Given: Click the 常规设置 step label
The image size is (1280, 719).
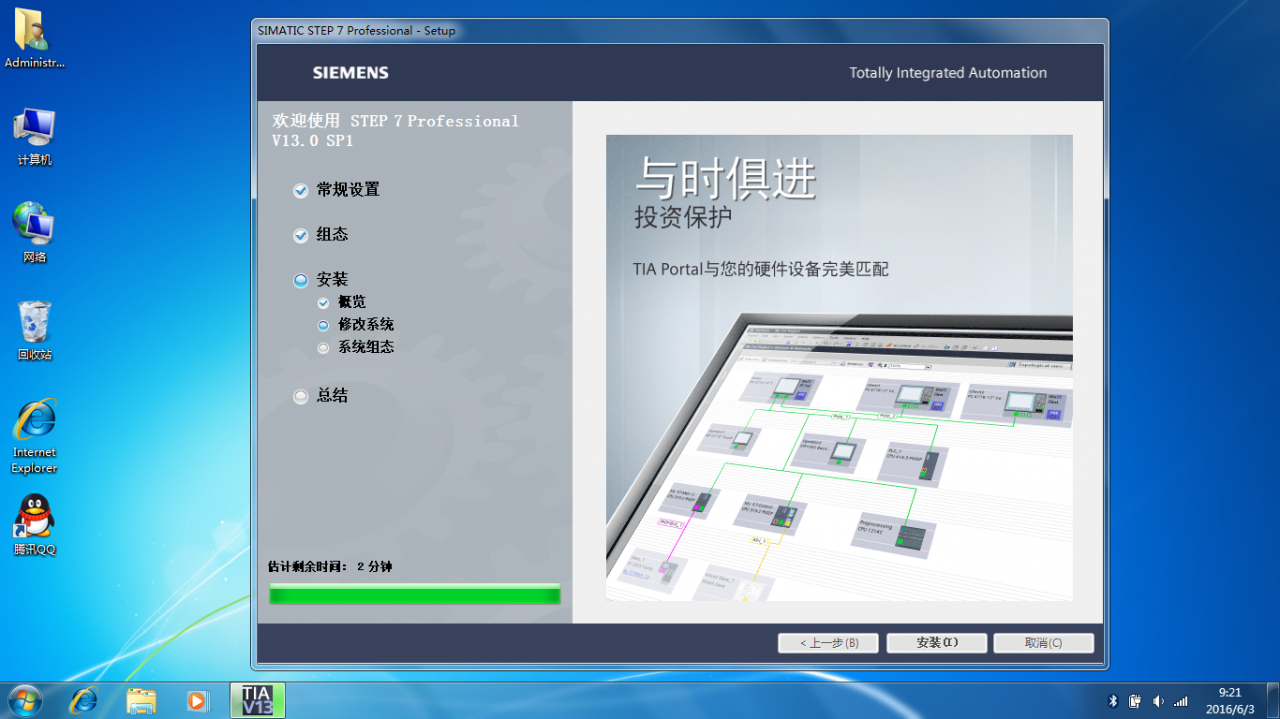Looking at the screenshot, I should pyautogui.click(x=348, y=190).
